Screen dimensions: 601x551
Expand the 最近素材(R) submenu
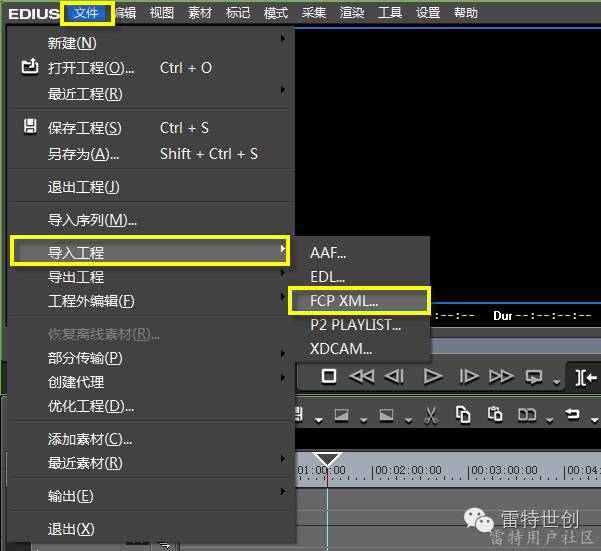[x=151, y=463]
